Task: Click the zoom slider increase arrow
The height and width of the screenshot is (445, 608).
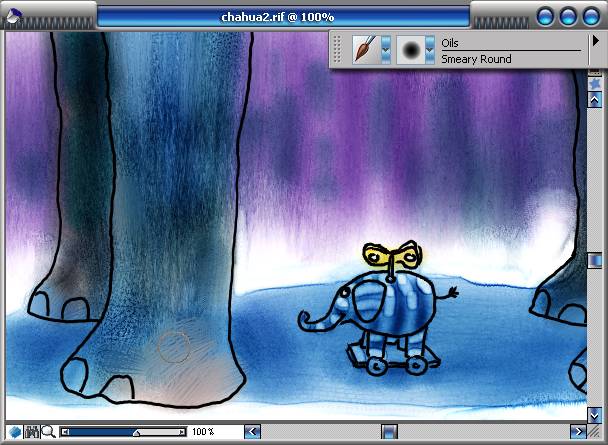Action: (x=182, y=432)
